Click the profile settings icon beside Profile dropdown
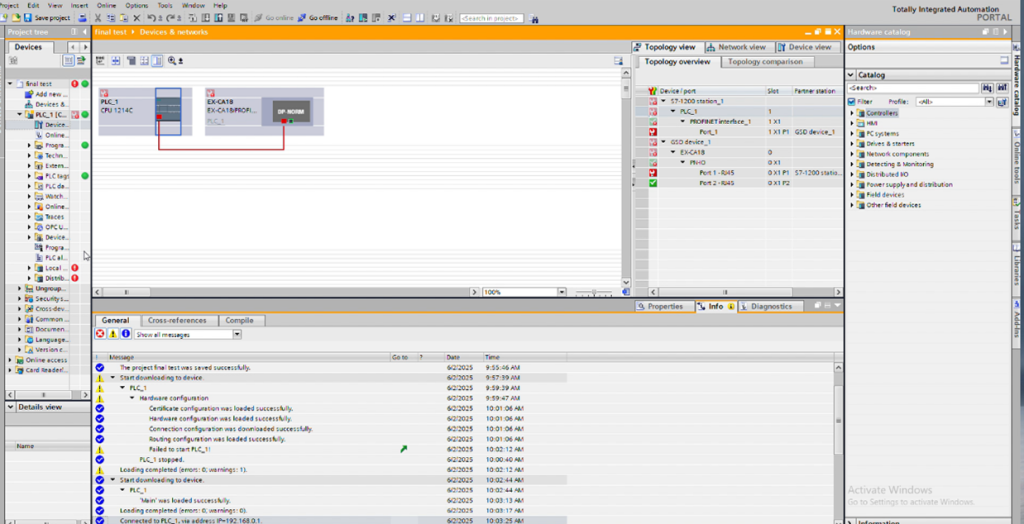The height and width of the screenshot is (524, 1024). (1002, 102)
